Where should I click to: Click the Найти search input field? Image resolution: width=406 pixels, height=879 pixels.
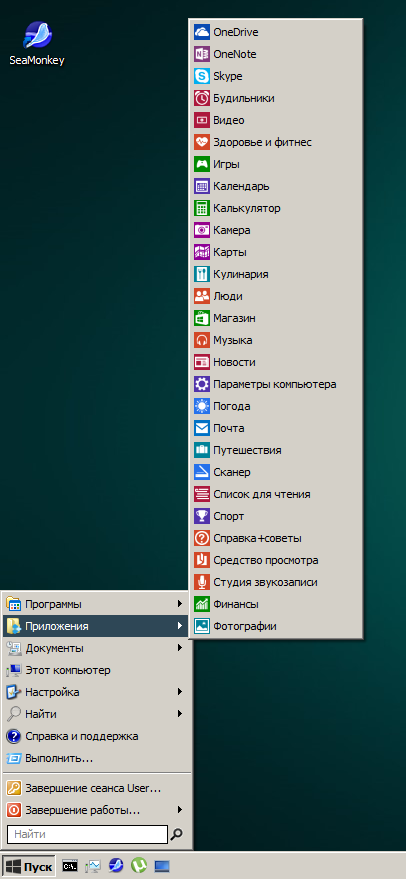(x=87, y=834)
